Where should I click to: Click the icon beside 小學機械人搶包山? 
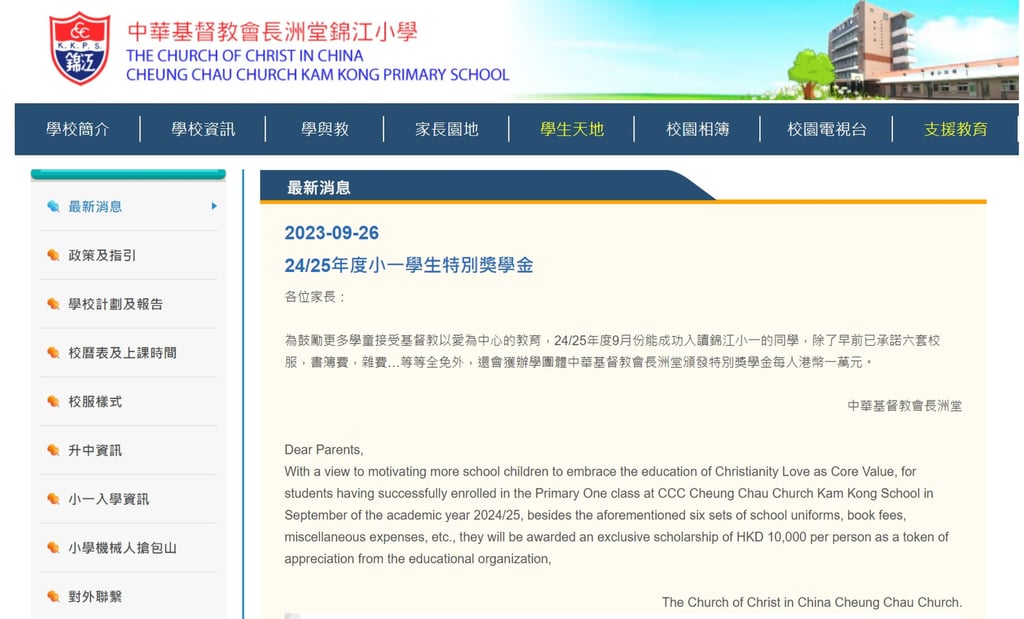[x=55, y=547]
